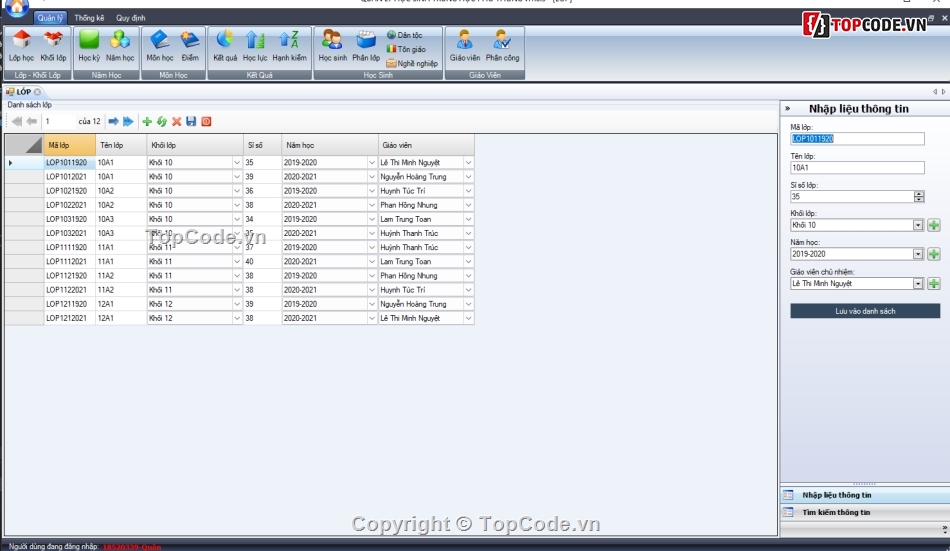Screen dimensions: 950x551
Task: Expand the Giáo viên chủ nhiệm dropdown
Action: coord(917,283)
